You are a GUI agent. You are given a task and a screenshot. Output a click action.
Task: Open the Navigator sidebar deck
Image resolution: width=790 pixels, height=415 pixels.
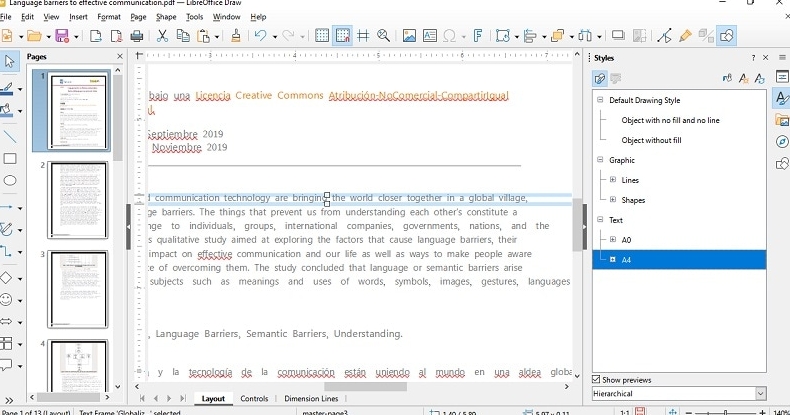pyautogui.click(x=781, y=141)
